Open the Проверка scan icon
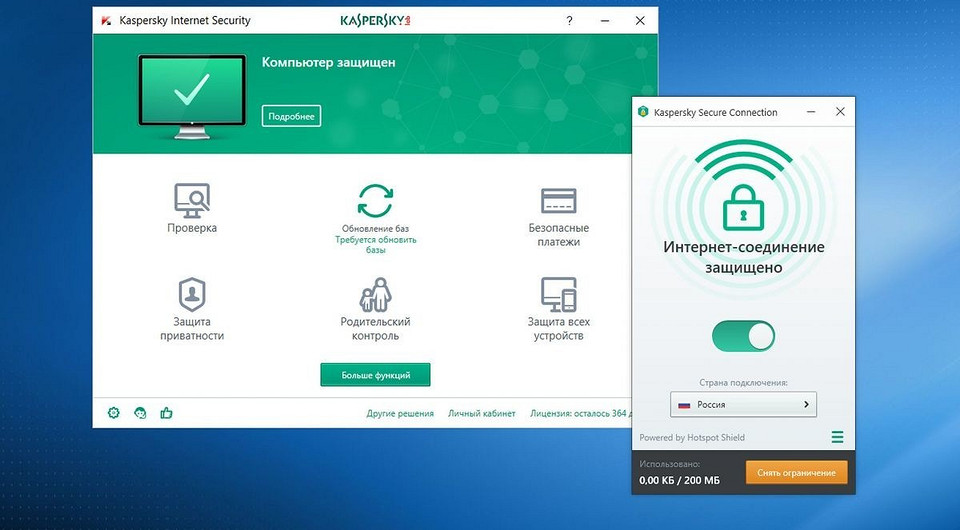Viewport: 960px width, 530px height. click(192, 200)
